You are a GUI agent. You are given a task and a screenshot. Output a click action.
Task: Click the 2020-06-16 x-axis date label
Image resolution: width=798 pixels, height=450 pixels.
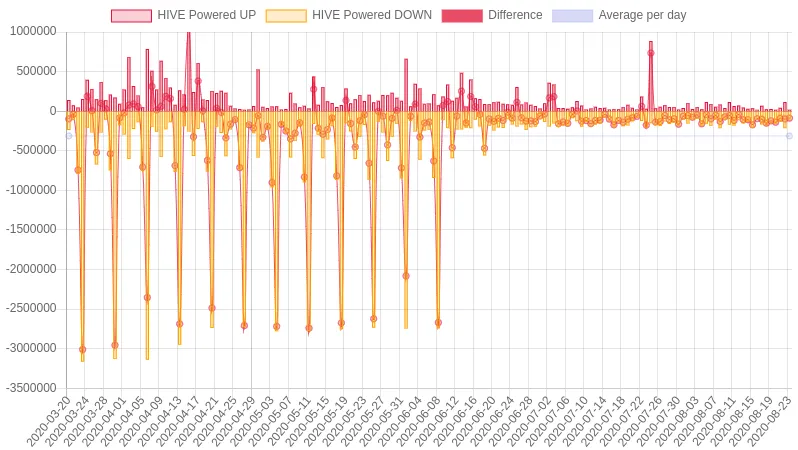[454, 420]
